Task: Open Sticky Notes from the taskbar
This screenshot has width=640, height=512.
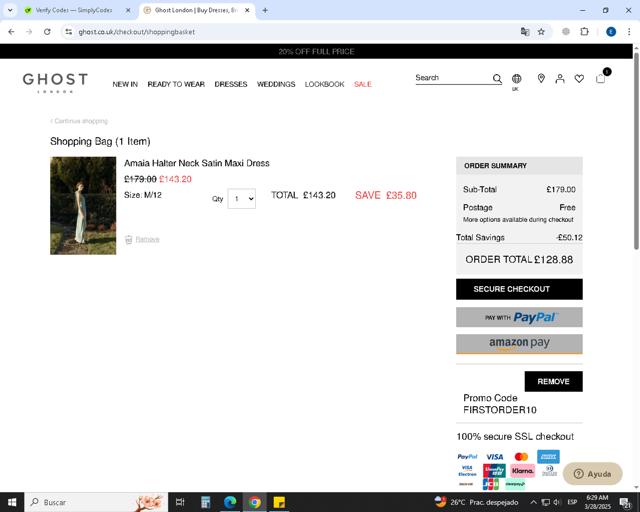Action: pyautogui.click(x=279, y=502)
